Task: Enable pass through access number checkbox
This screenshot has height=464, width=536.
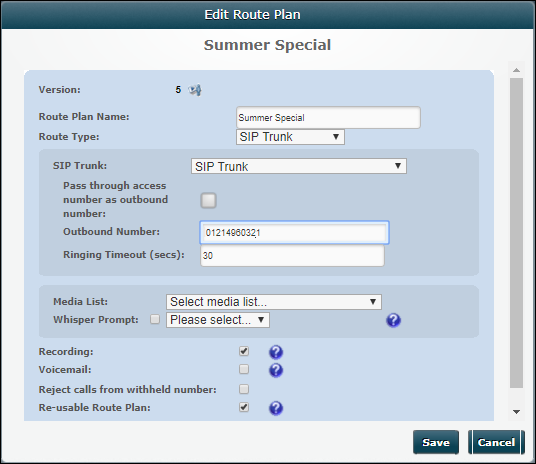Action: tap(208, 200)
